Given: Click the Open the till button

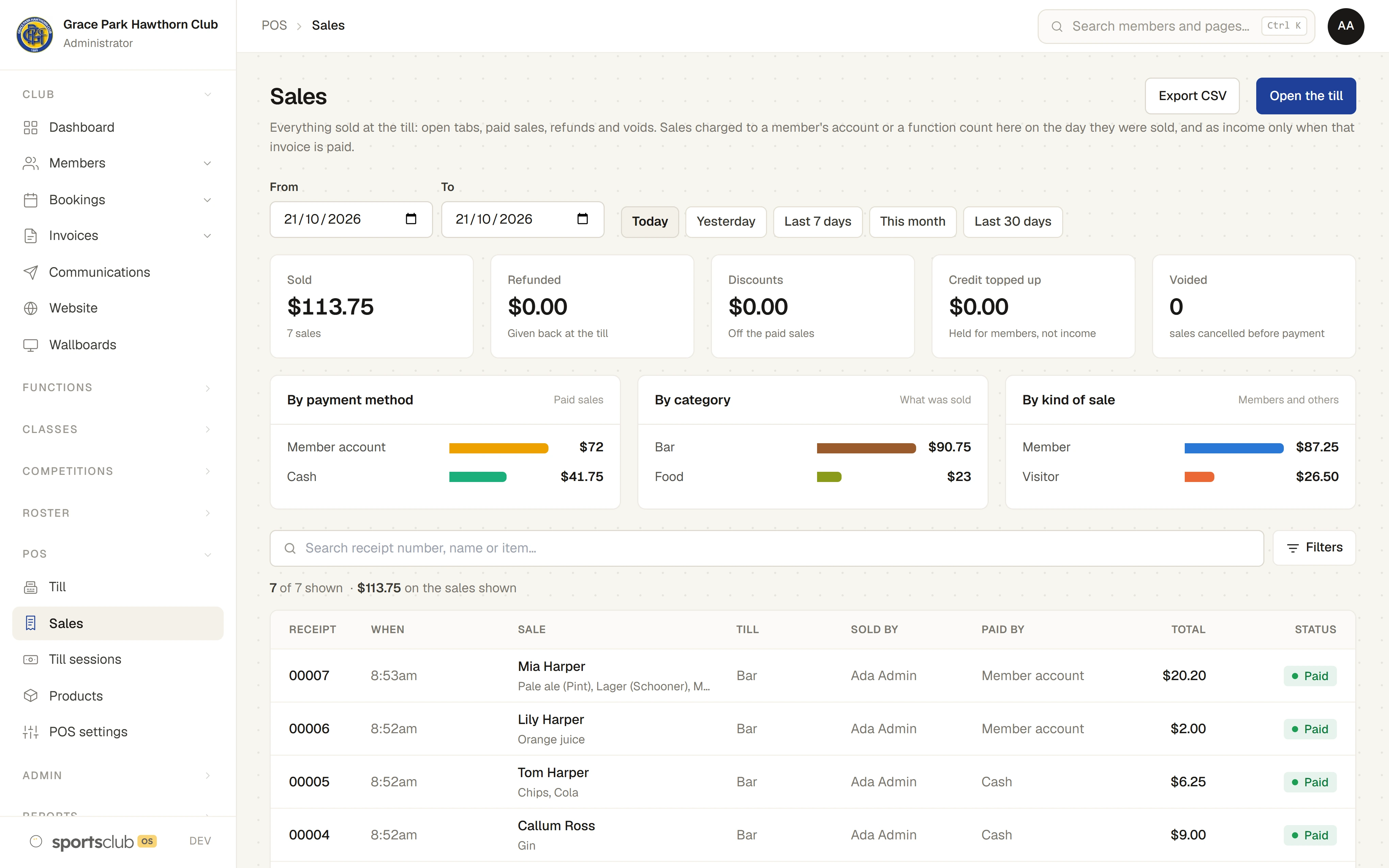Looking at the screenshot, I should pyautogui.click(x=1306, y=96).
